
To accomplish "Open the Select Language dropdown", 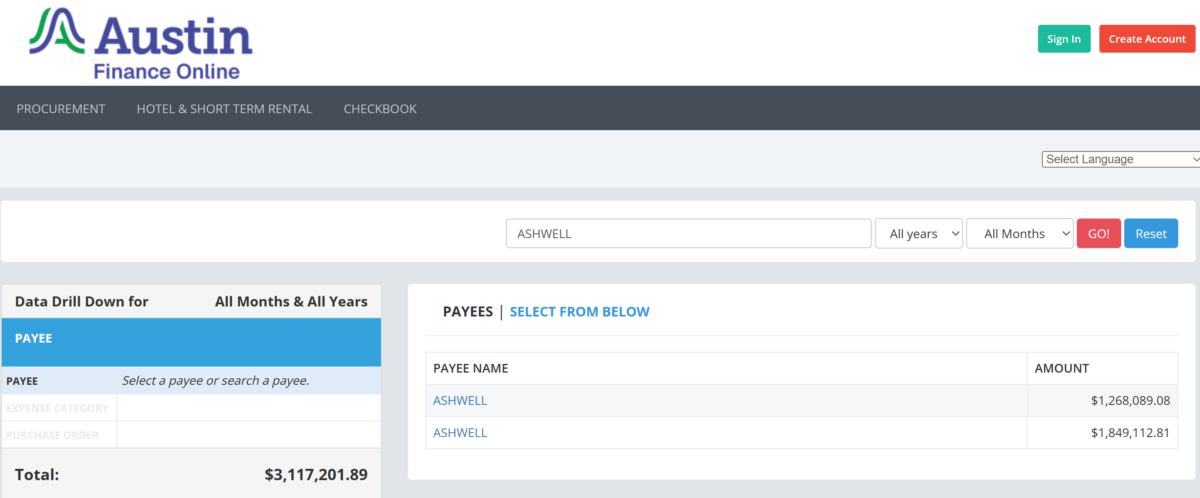I will [x=1121, y=159].
